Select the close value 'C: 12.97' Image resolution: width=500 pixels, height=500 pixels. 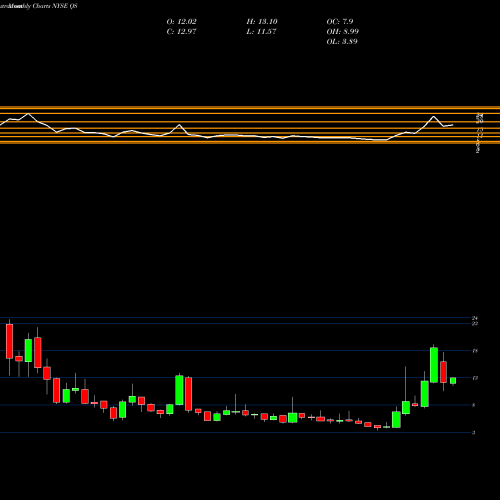tap(181, 32)
